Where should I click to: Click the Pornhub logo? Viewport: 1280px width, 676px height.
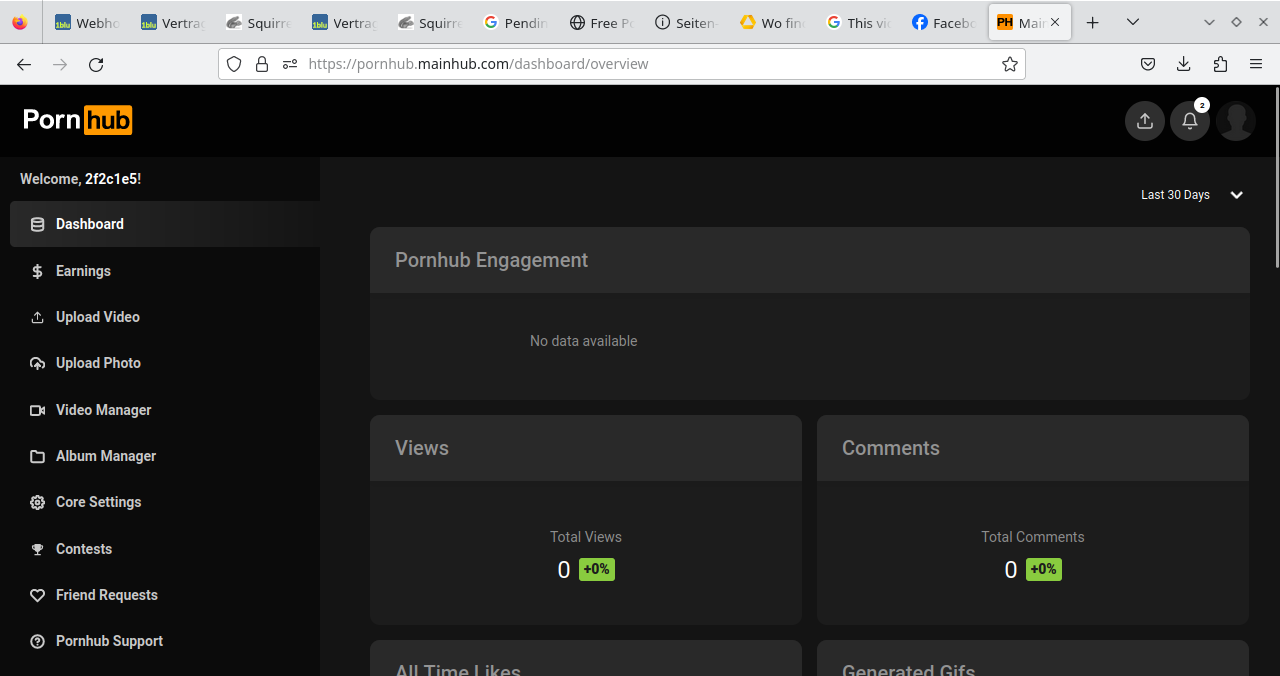coord(78,120)
